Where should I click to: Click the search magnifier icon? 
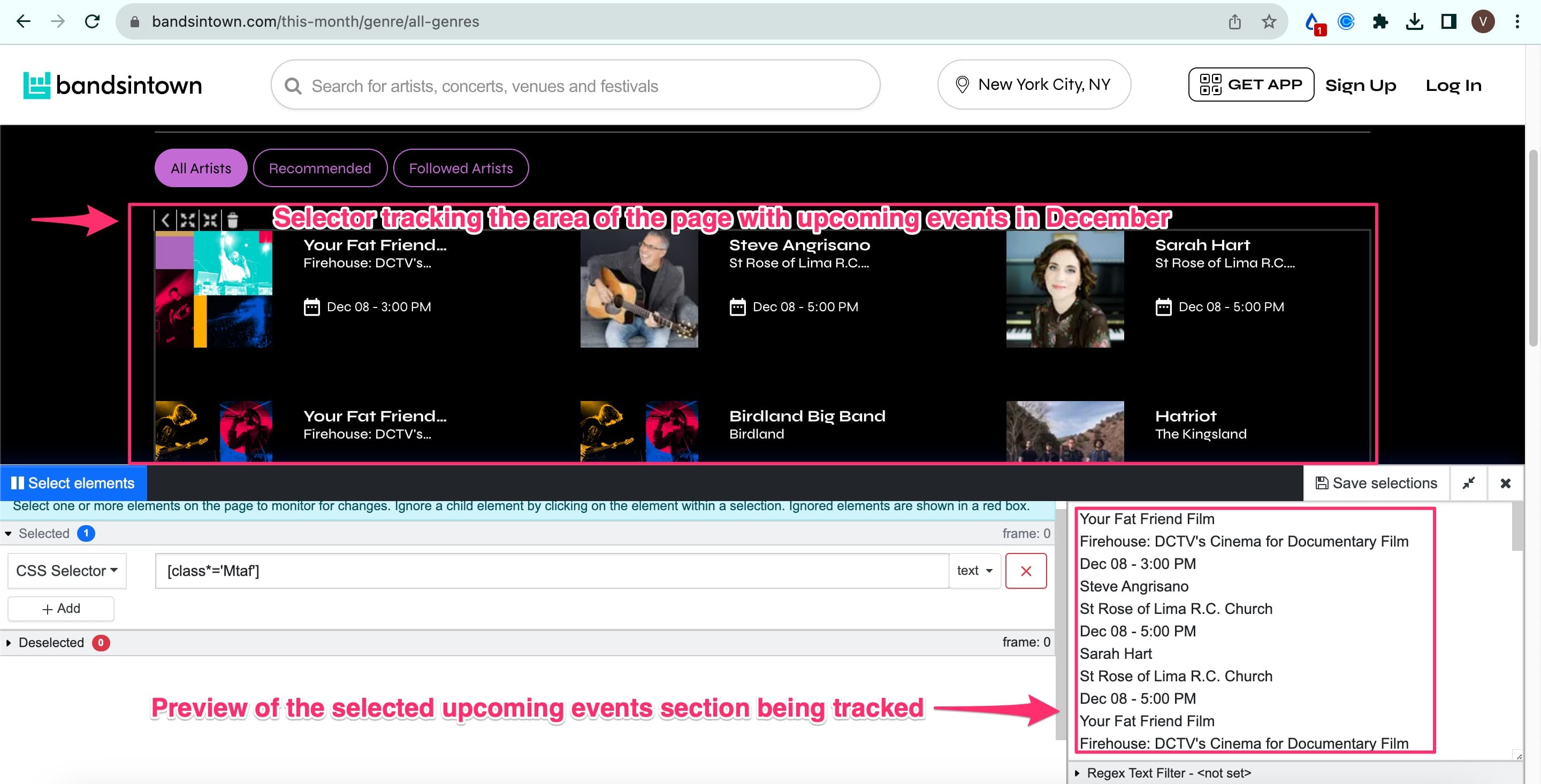click(x=293, y=86)
